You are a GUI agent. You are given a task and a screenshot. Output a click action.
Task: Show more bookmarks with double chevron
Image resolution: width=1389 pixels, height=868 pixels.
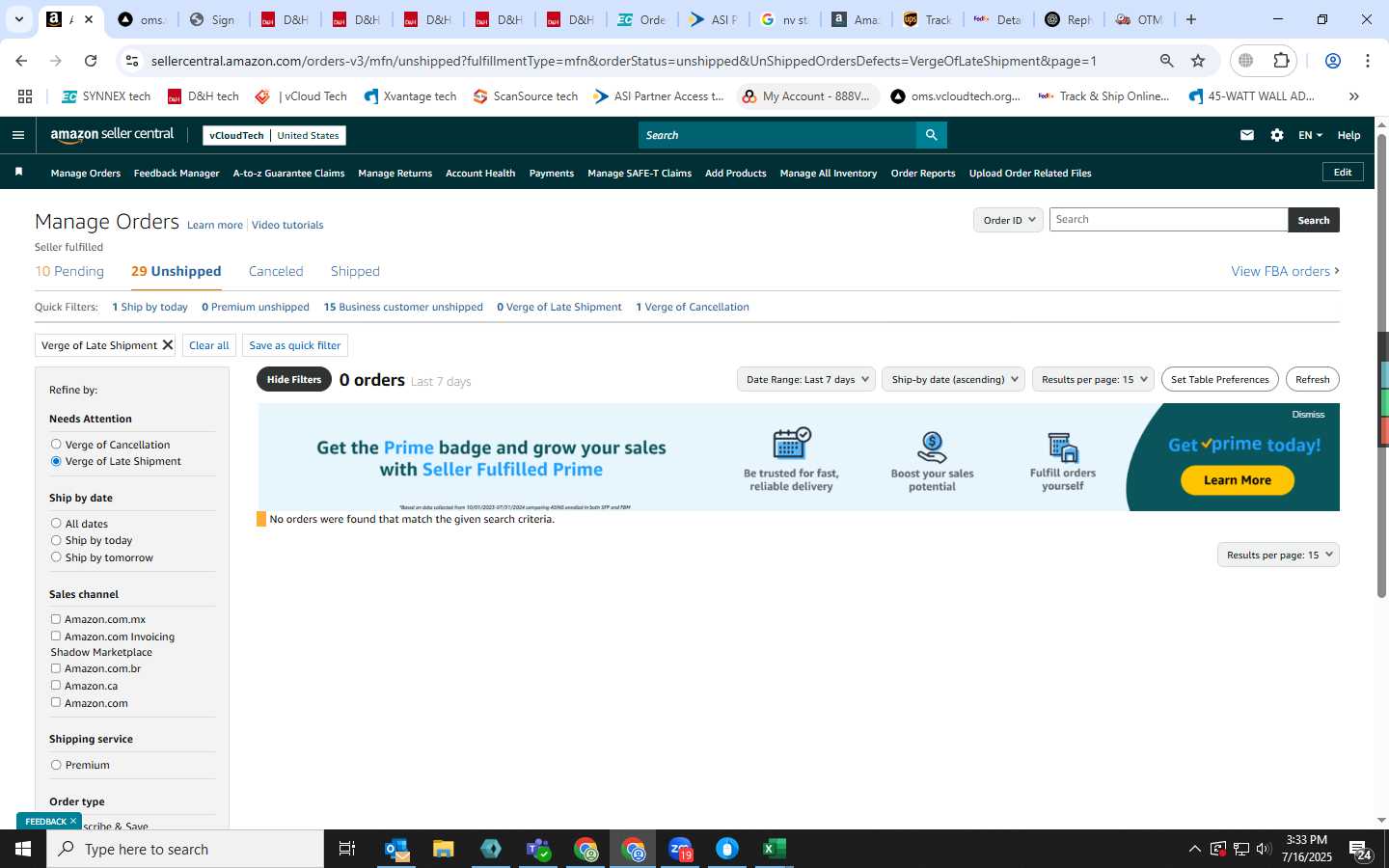pyautogui.click(x=1353, y=96)
